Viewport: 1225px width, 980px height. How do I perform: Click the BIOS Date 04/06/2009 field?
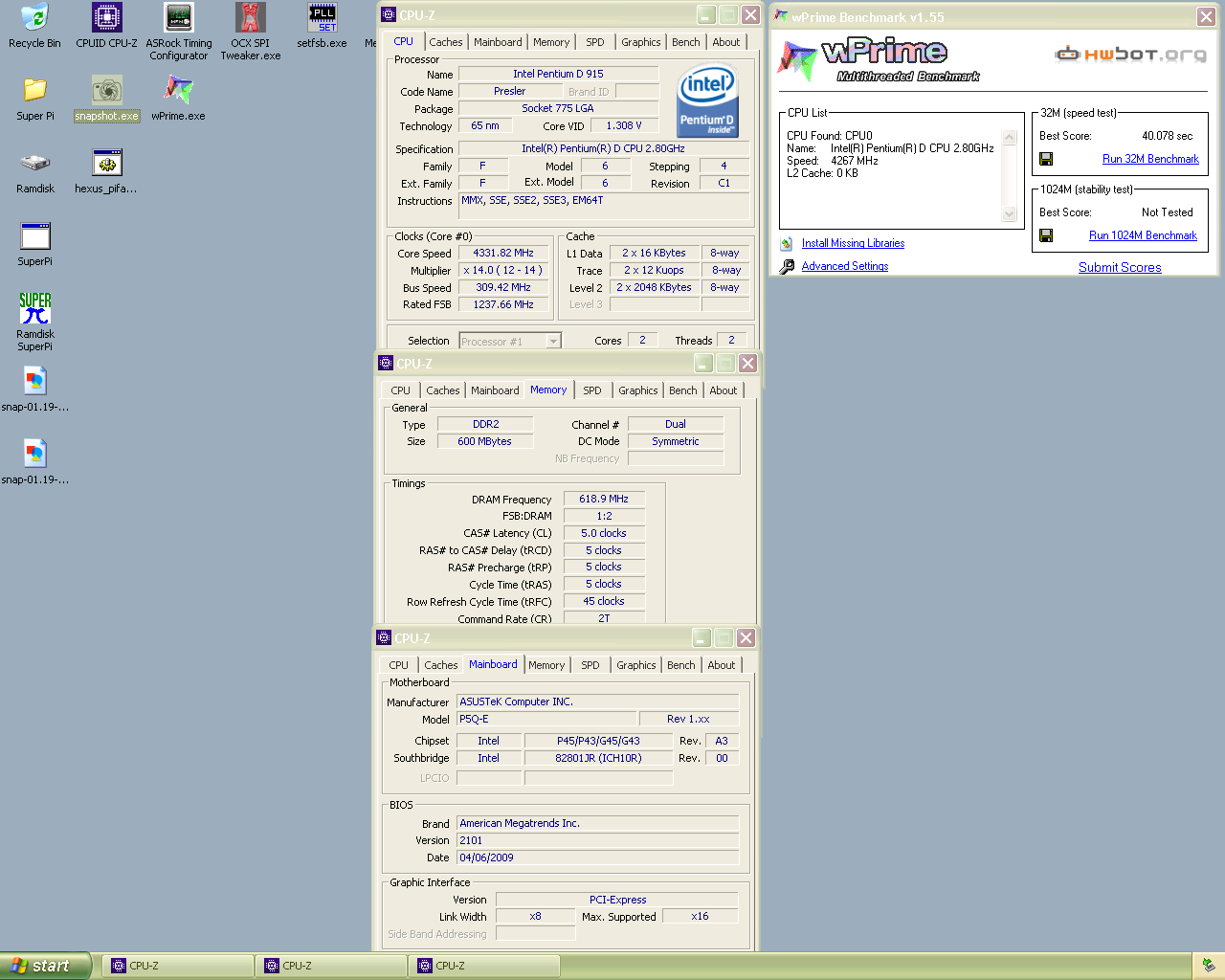[597, 858]
